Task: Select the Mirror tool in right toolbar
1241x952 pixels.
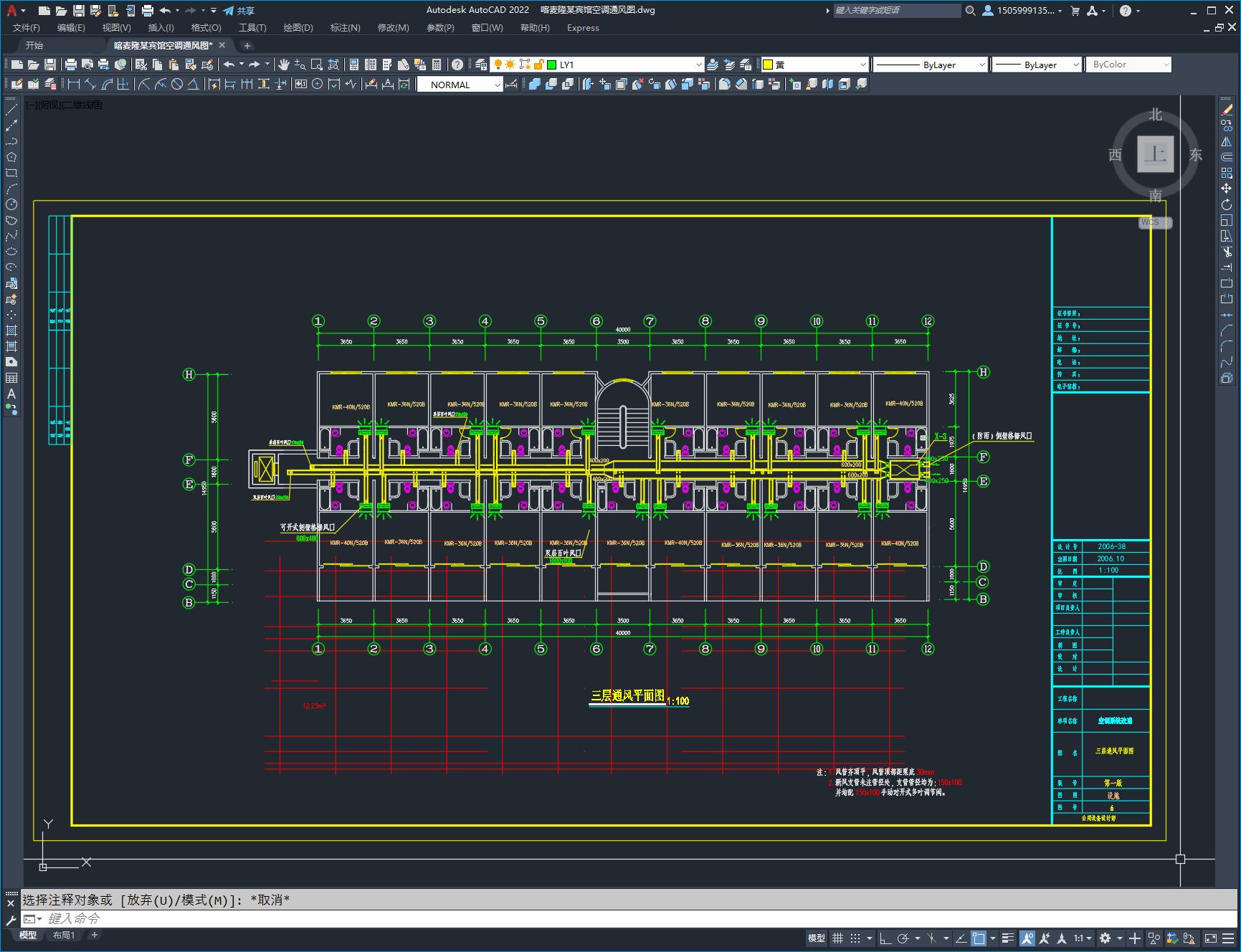Action: (x=1227, y=141)
